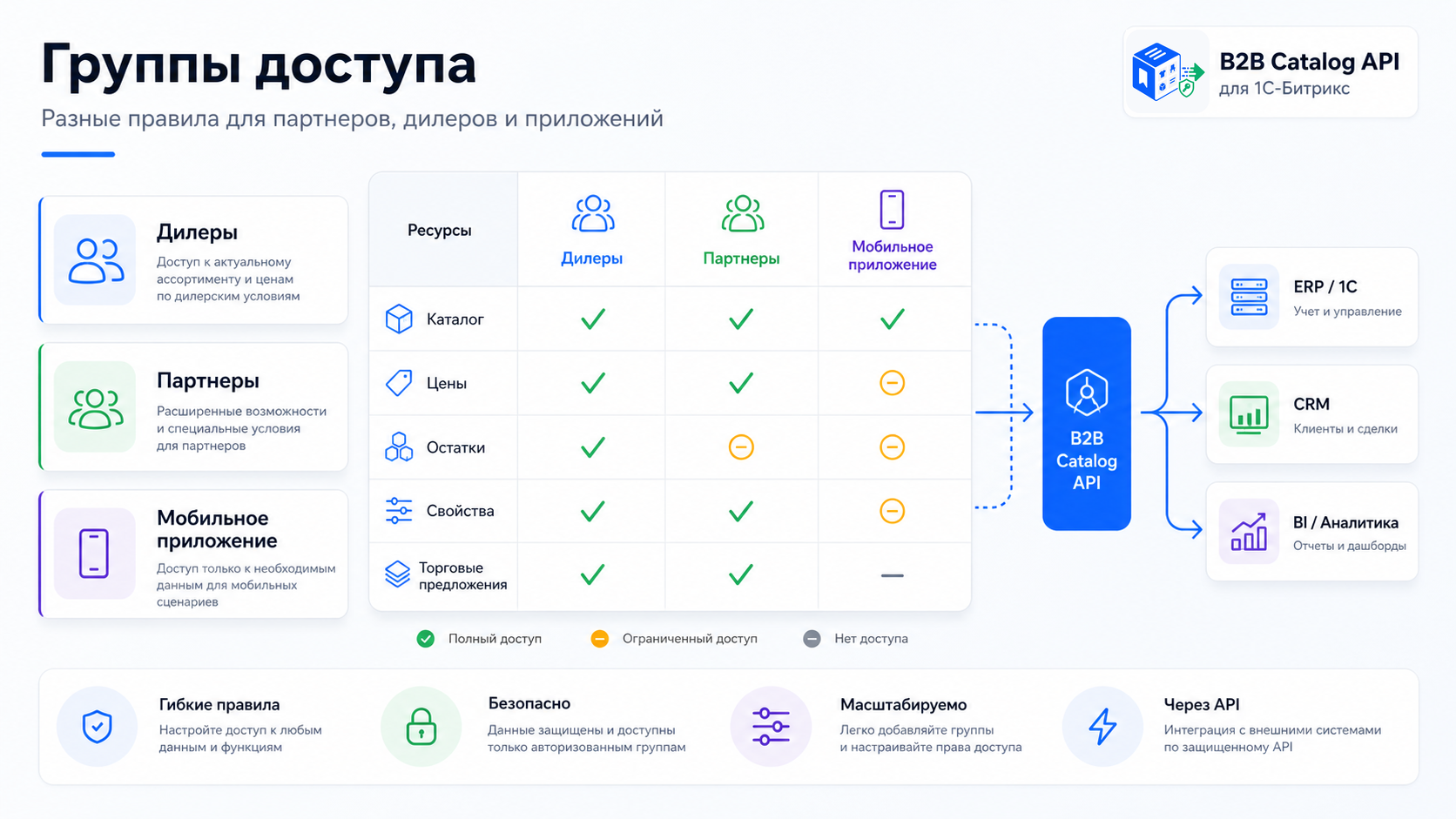Click the Дилеры card title
The height and width of the screenshot is (819, 1456).
click(x=197, y=232)
